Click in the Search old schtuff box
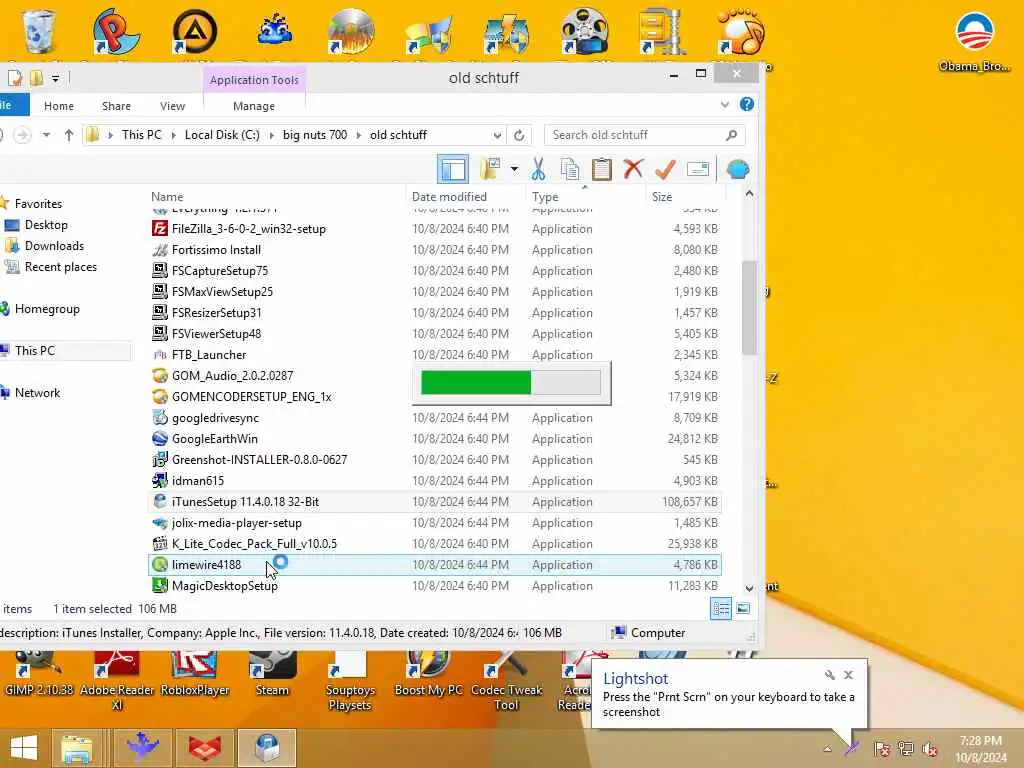The image size is (1024, 768). click(x=644, y=135)
